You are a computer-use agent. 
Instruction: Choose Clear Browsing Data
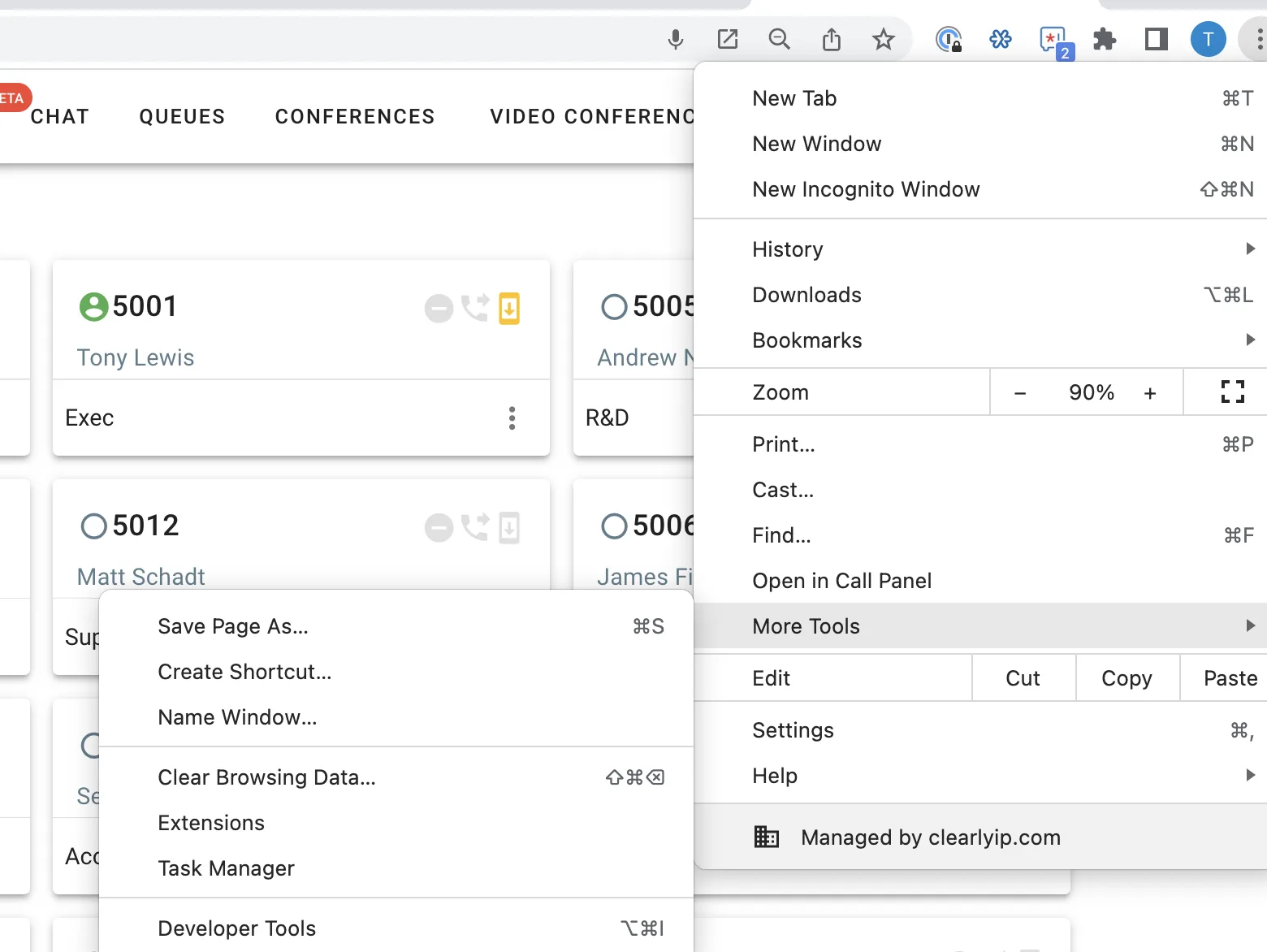(x=396, y=777)
